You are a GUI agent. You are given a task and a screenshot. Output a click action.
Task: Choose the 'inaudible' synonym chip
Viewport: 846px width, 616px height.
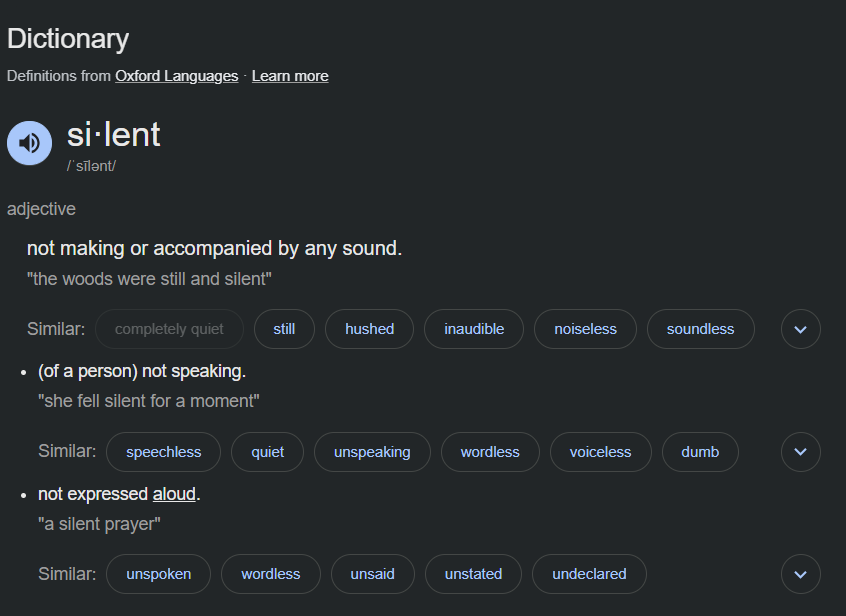(474, 329)
